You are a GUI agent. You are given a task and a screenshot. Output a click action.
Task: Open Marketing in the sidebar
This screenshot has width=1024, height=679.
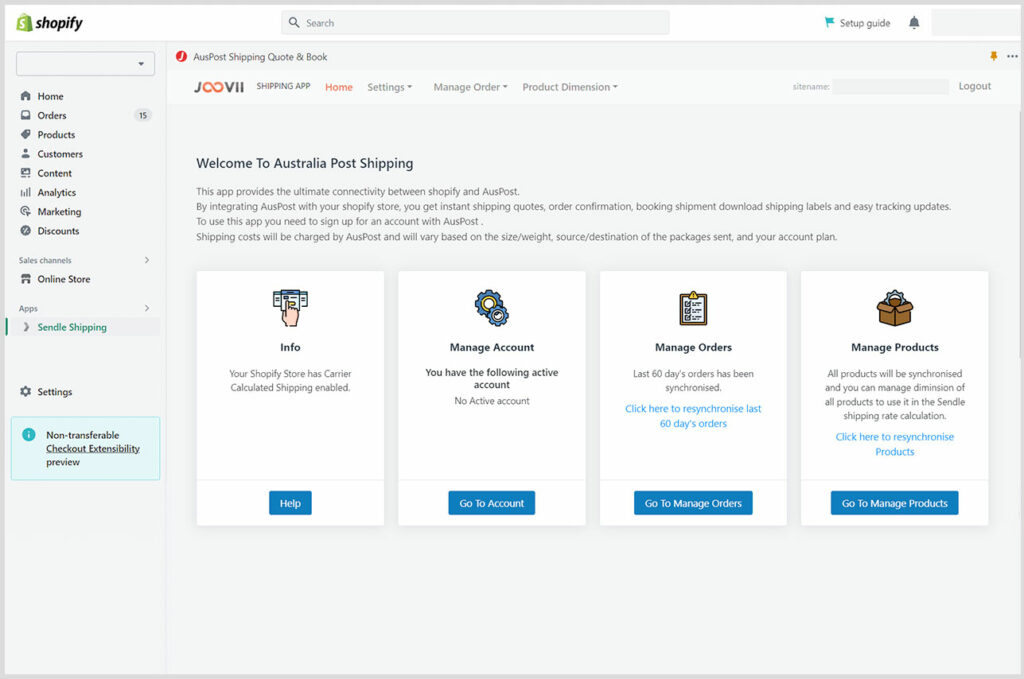tap(59, 212)
